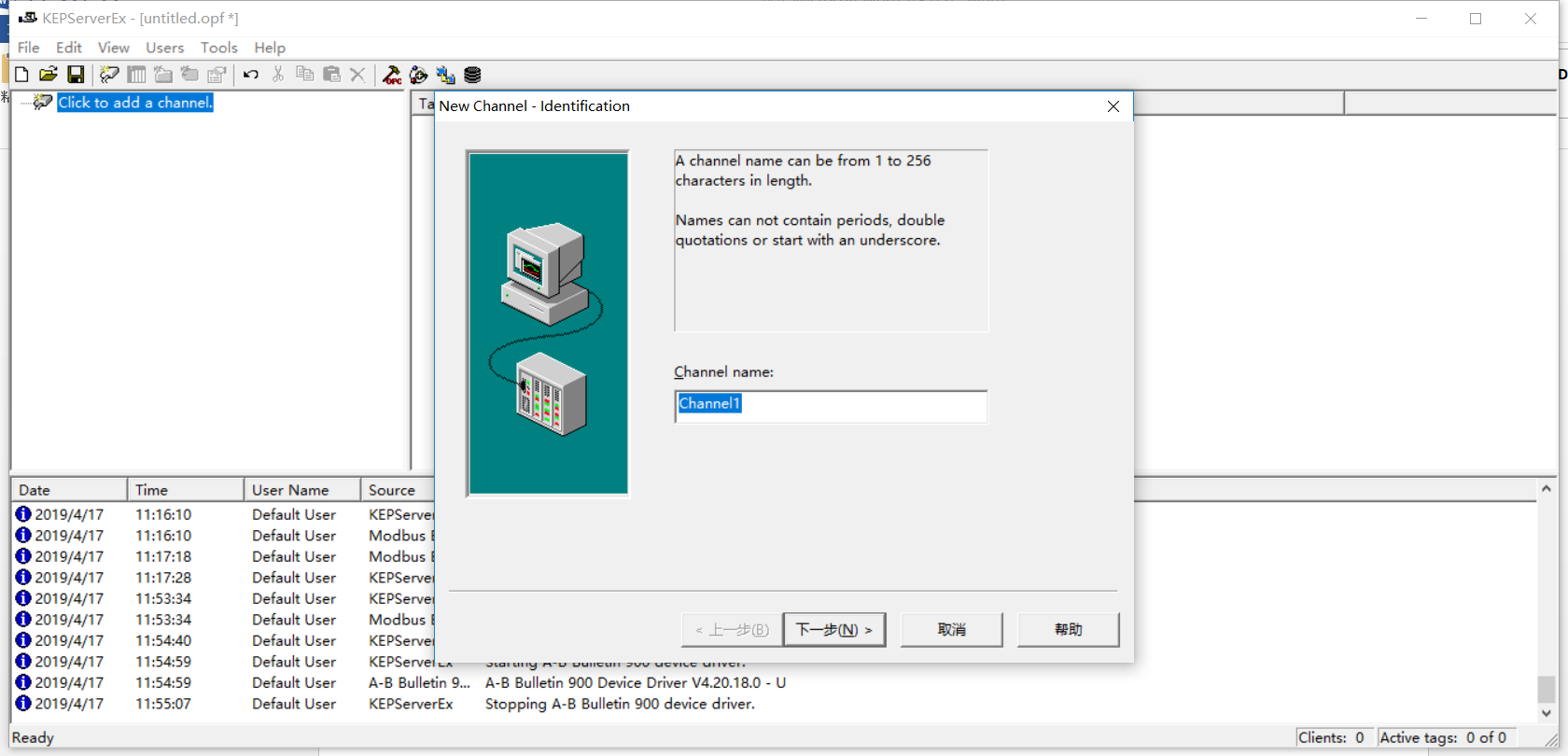Click 'Active tags: 0 of 0' status entry
1568x756 pixels.
click(x=1443, y=737)
